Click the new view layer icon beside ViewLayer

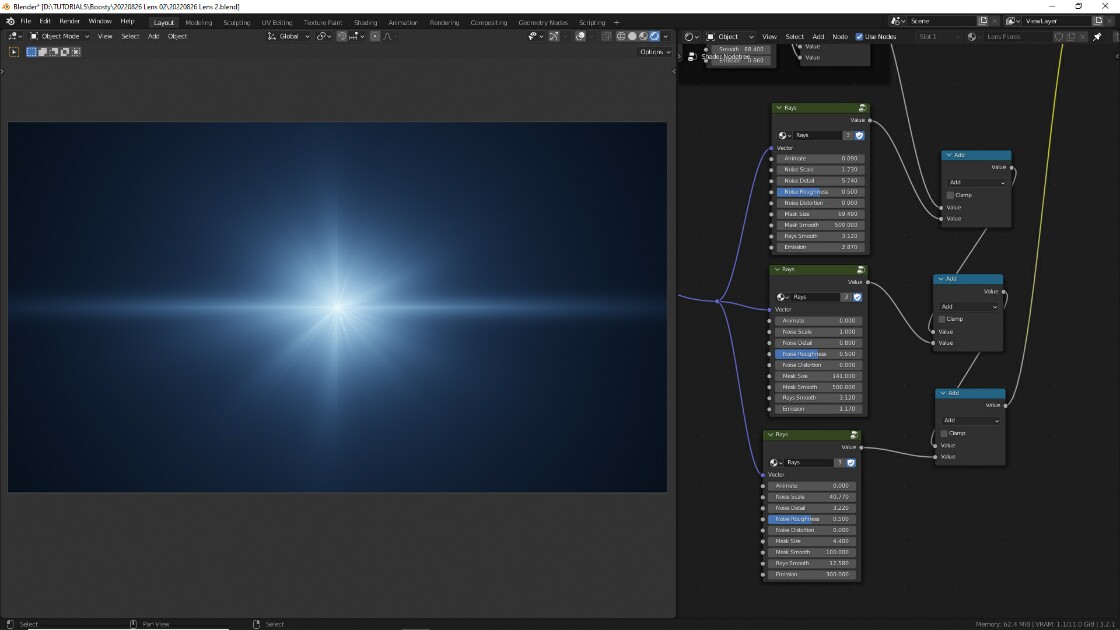click(x=1099, y=21)
